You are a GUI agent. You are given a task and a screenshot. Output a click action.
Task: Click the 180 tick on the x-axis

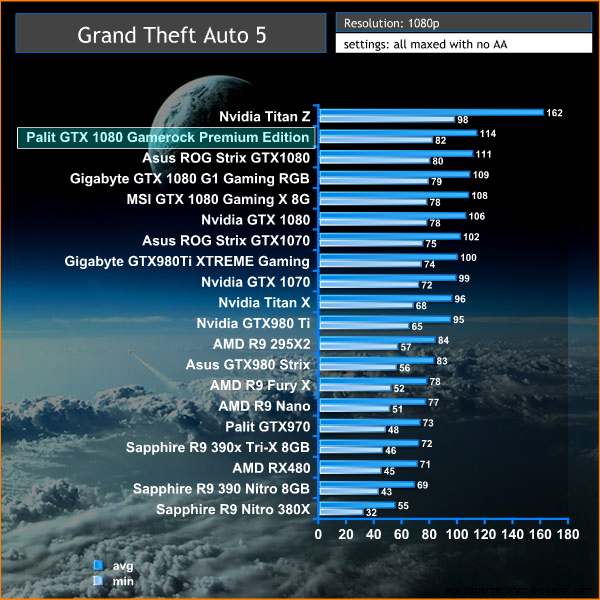[568, 534]
